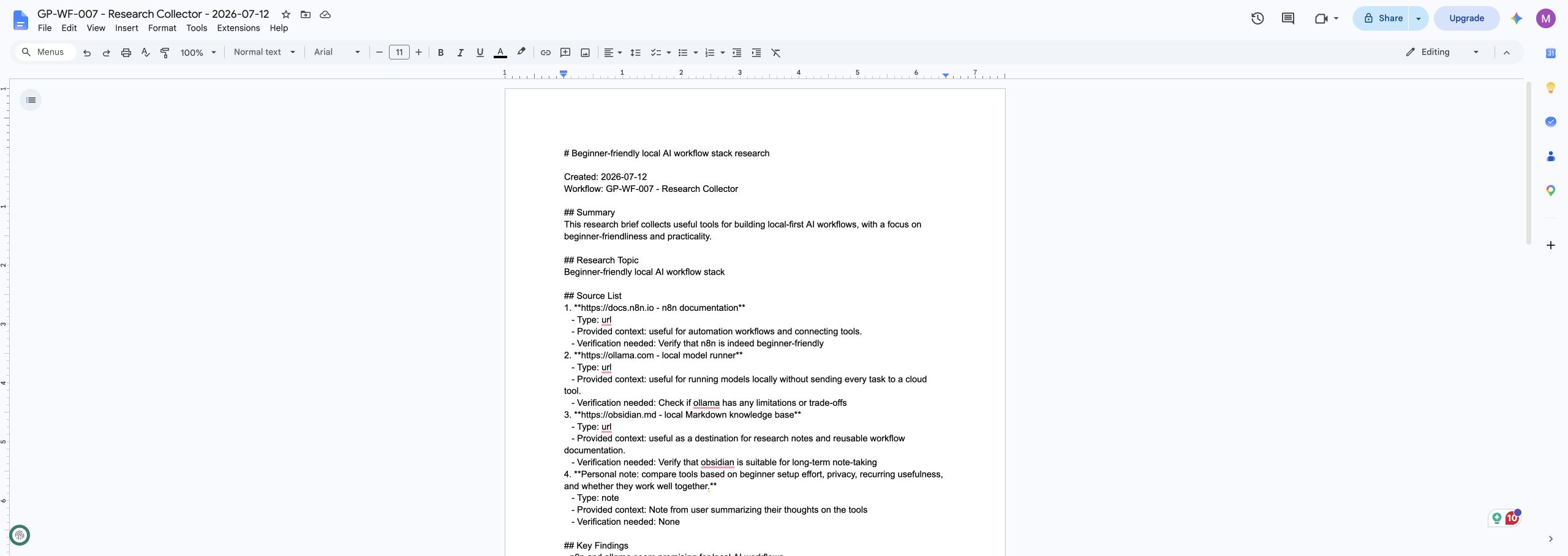Clear text formatting
Screen dimensions: 1568x556
click(776, 53)
